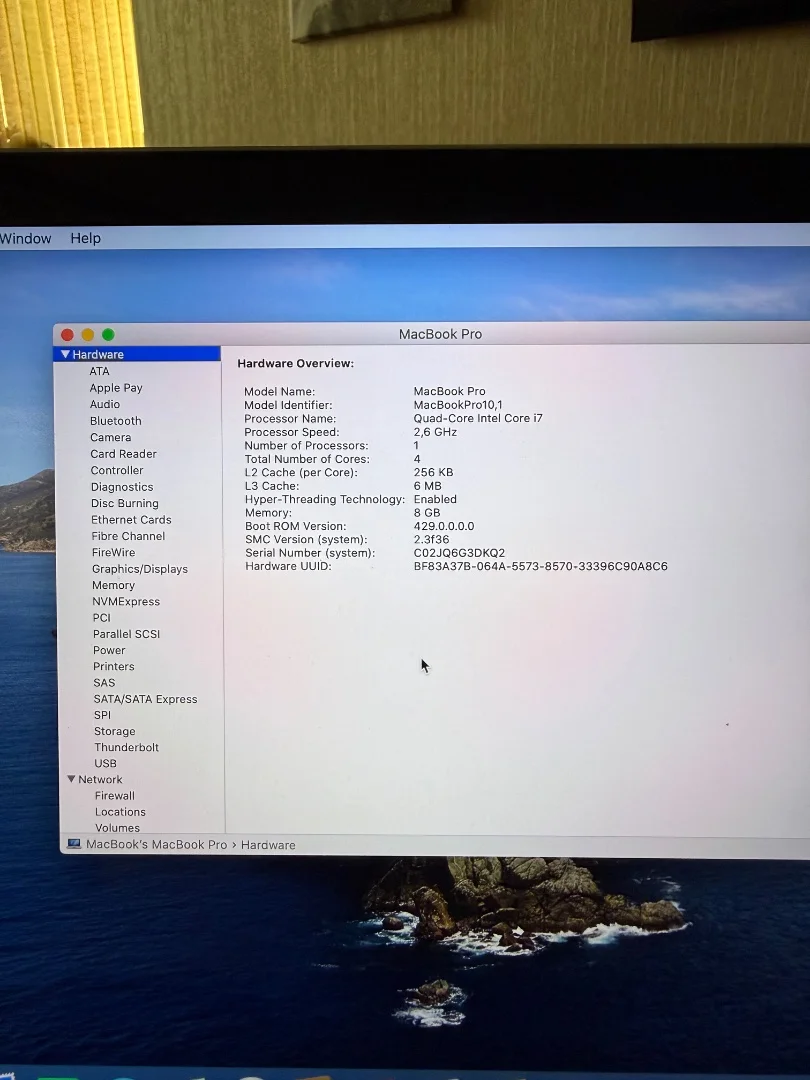Click the Model Name value MacBook Pro

point(450,391)
